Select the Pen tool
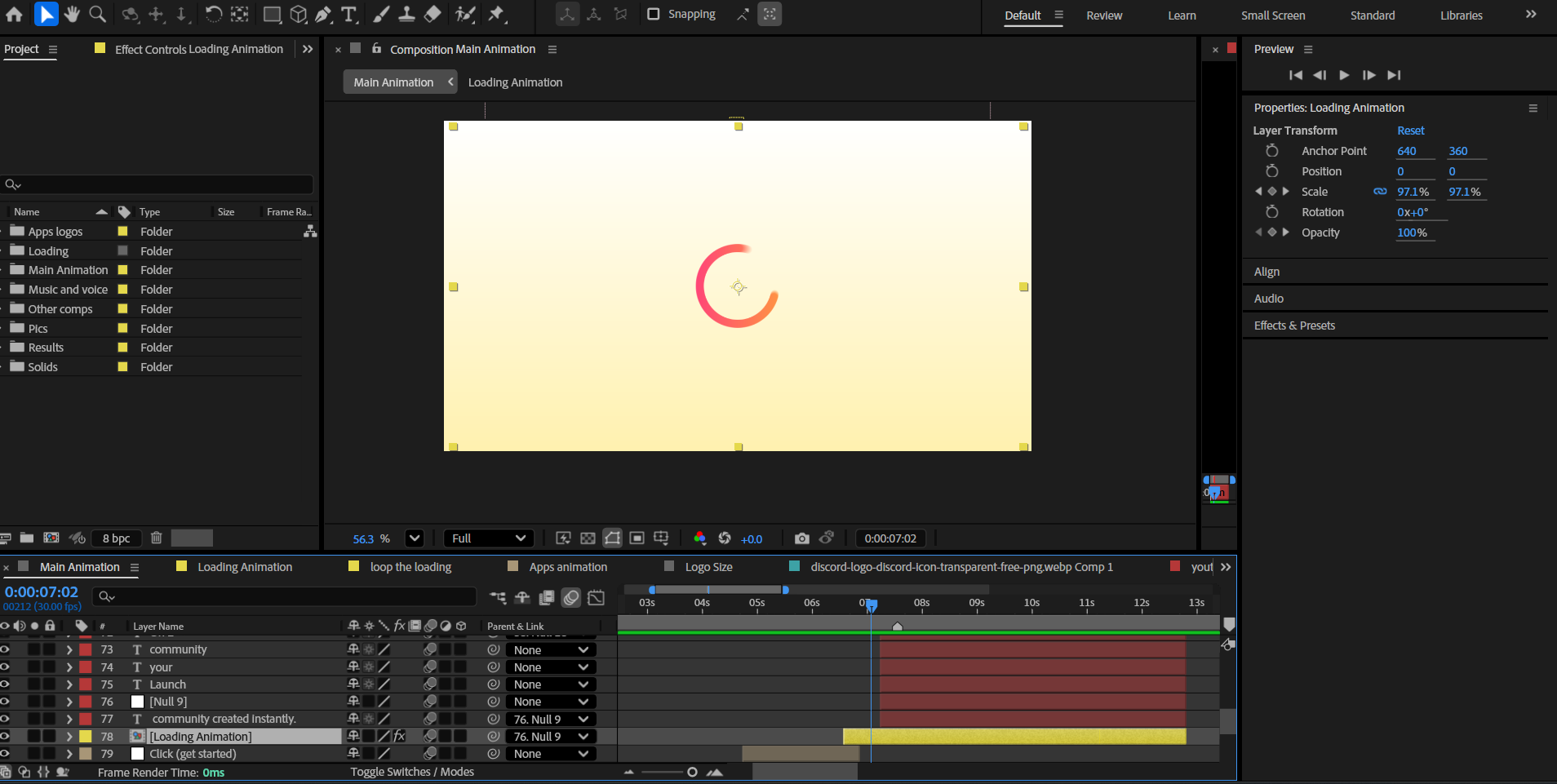 pyautogui.click(x=324, y=14)
